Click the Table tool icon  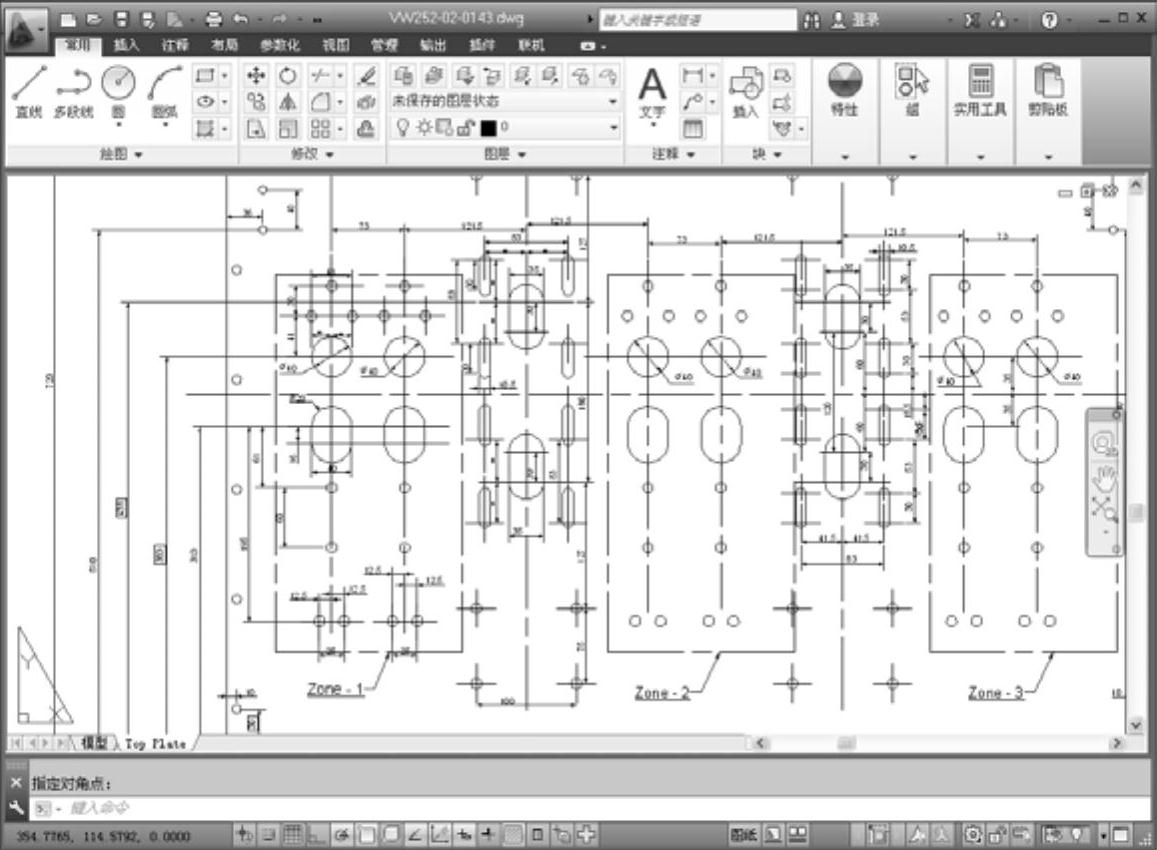(692, 128)
